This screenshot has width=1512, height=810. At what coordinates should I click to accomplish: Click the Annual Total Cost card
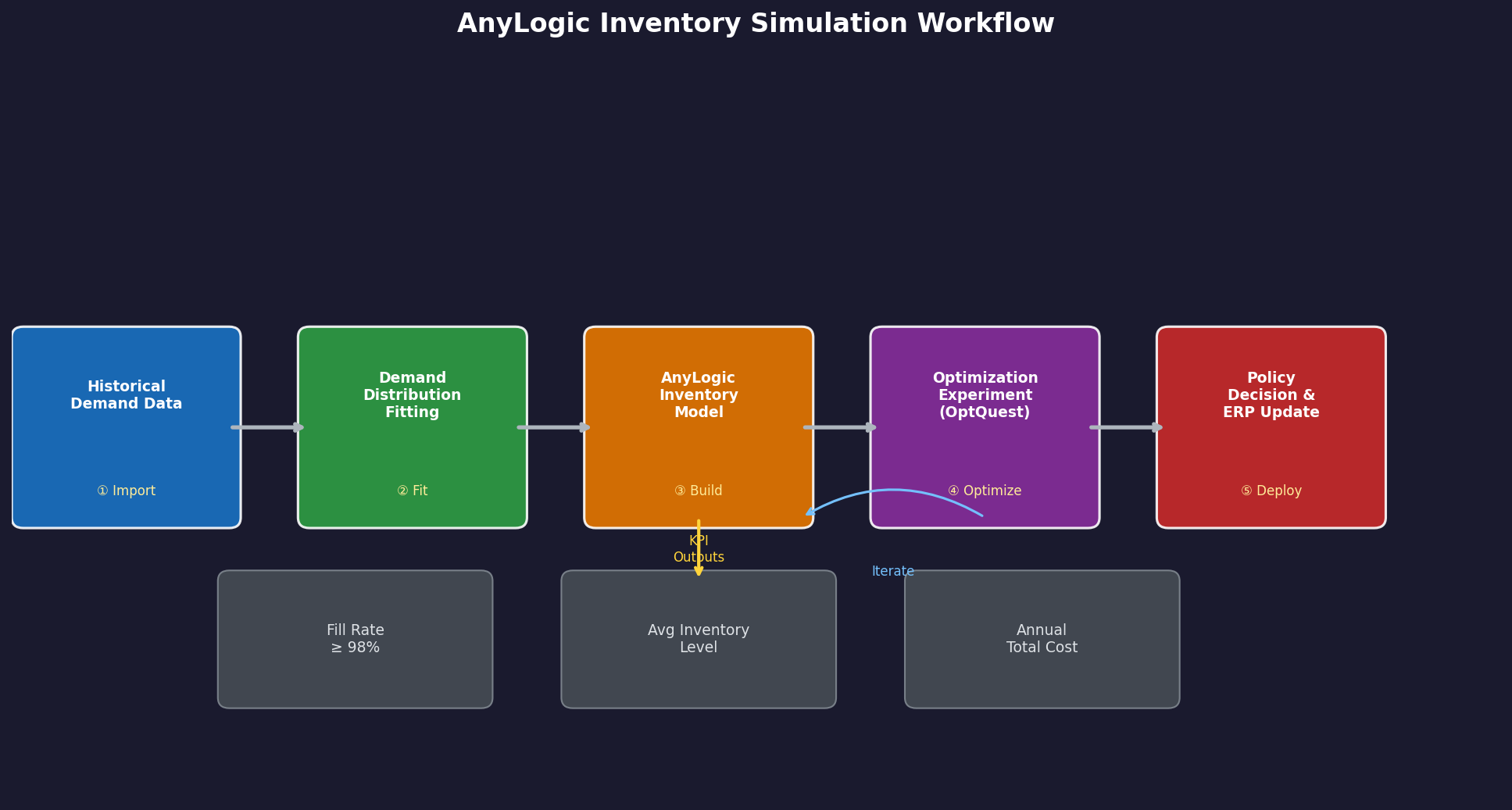(1042, 639)
